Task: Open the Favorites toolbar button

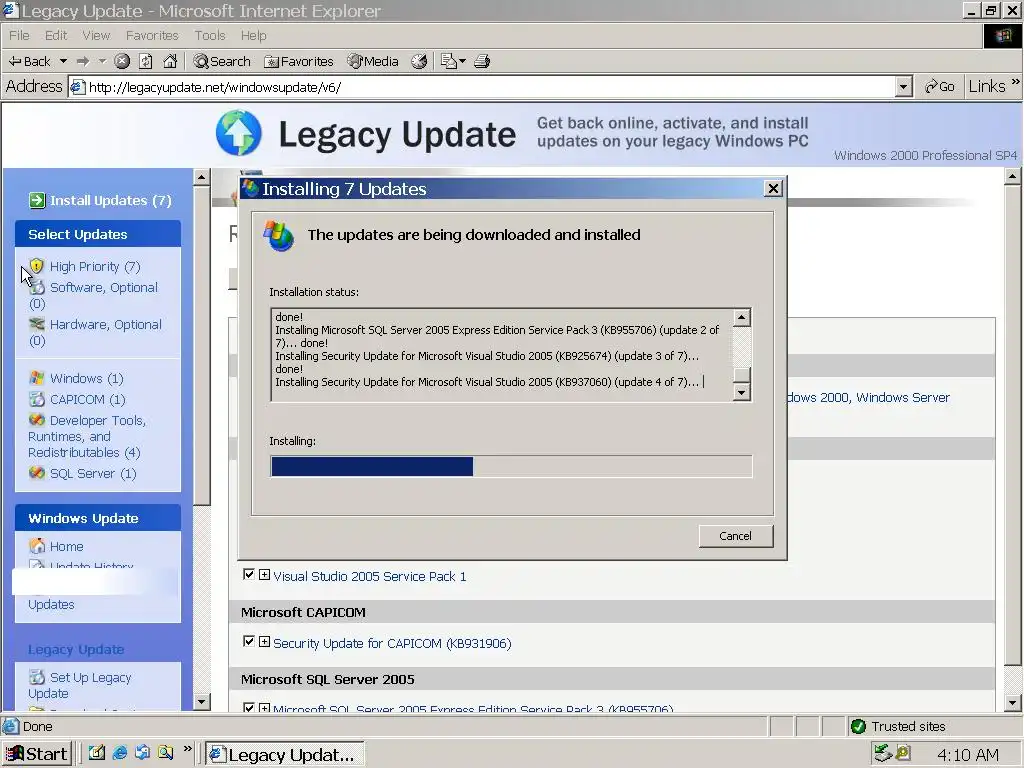Action: click(x=299, y=61)
